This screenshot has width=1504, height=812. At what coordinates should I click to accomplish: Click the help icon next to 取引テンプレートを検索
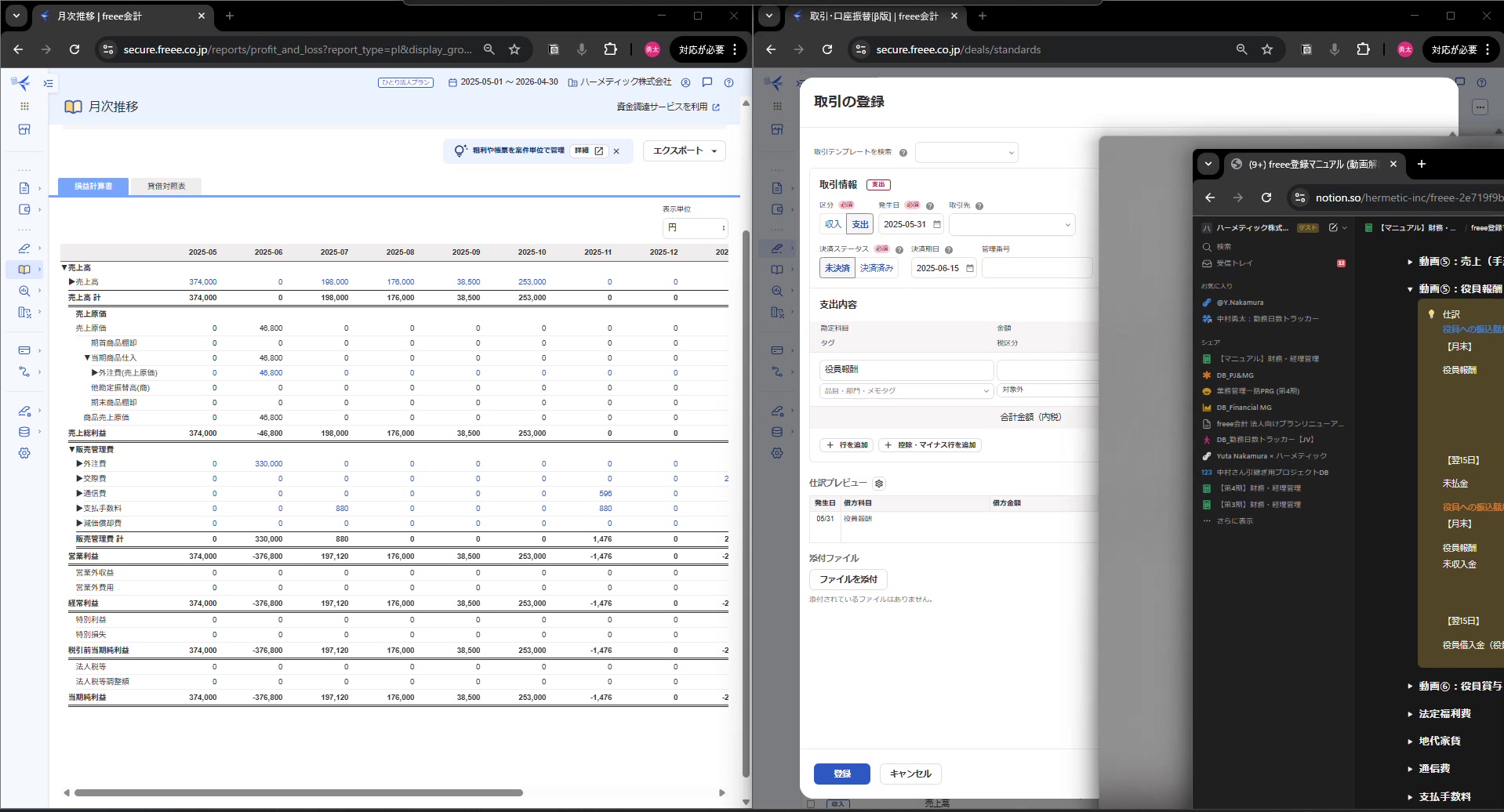point(903,153)
